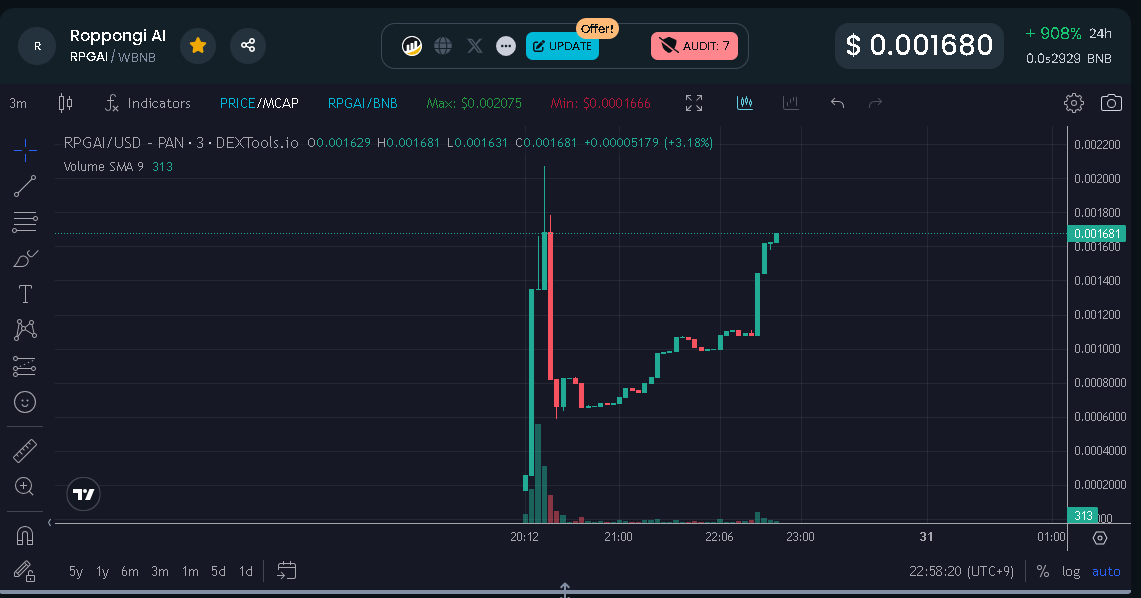Toggle PRICE/MCAP chart mode
Screen dimensions: 1141x598
pyautogui.click(x=259, y=103)
